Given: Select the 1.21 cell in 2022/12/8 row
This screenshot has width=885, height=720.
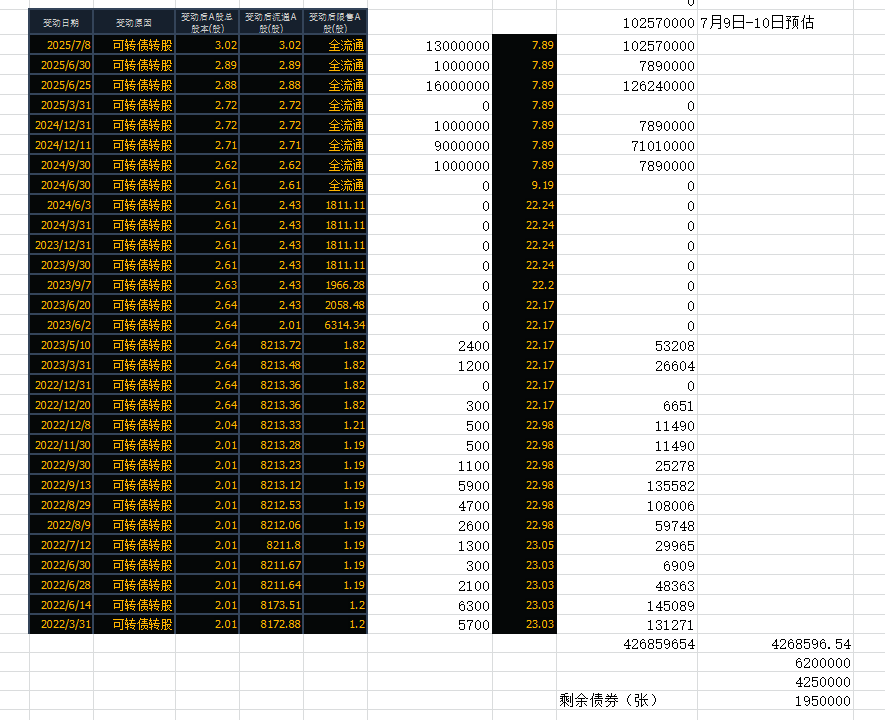Looking at the screenshot, I should [335, 425].
